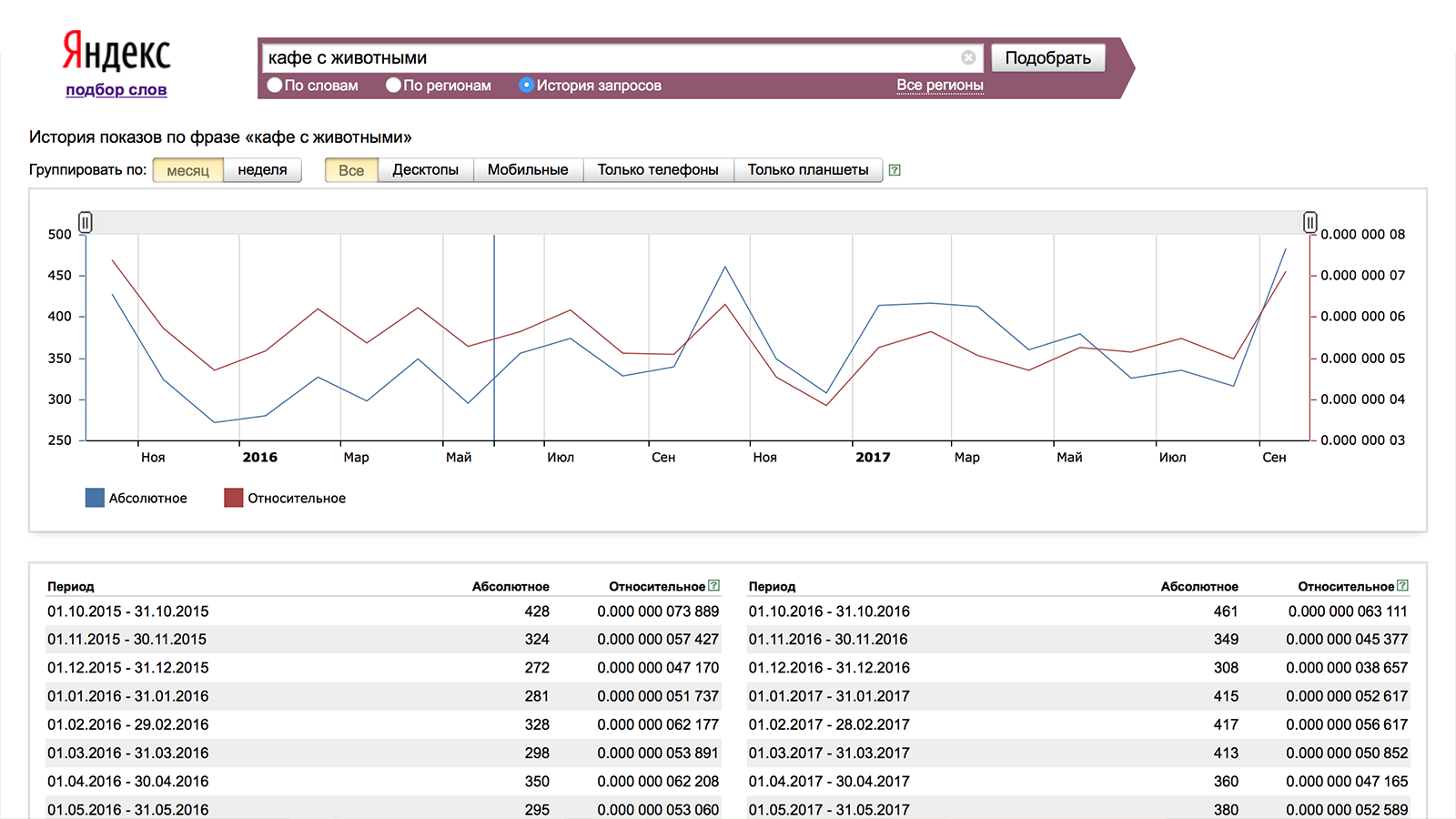Image resolution: width=1456 pixels, height=819 pixels.
Task: Click the period 01.03.2017 - 31.03.2017
Action: point(829,753)
